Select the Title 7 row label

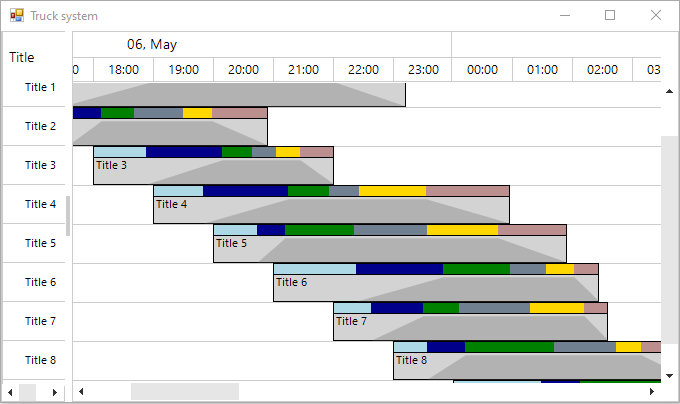pyautogui.click(x=40, y=321)
